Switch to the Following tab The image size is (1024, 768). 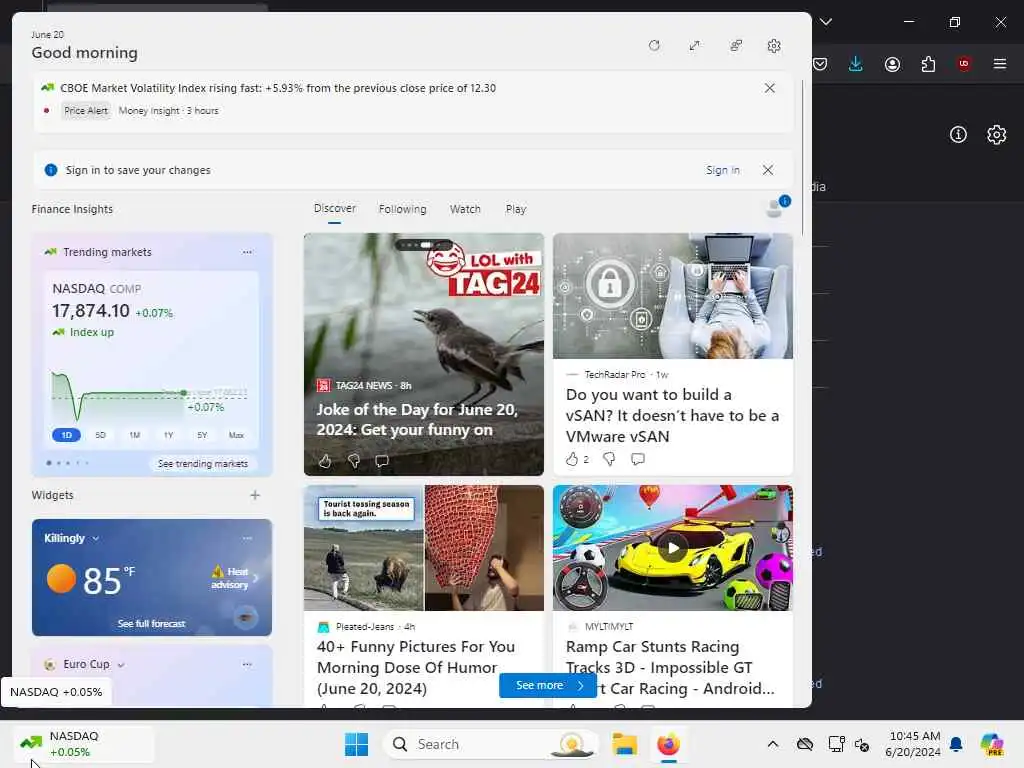402,209
